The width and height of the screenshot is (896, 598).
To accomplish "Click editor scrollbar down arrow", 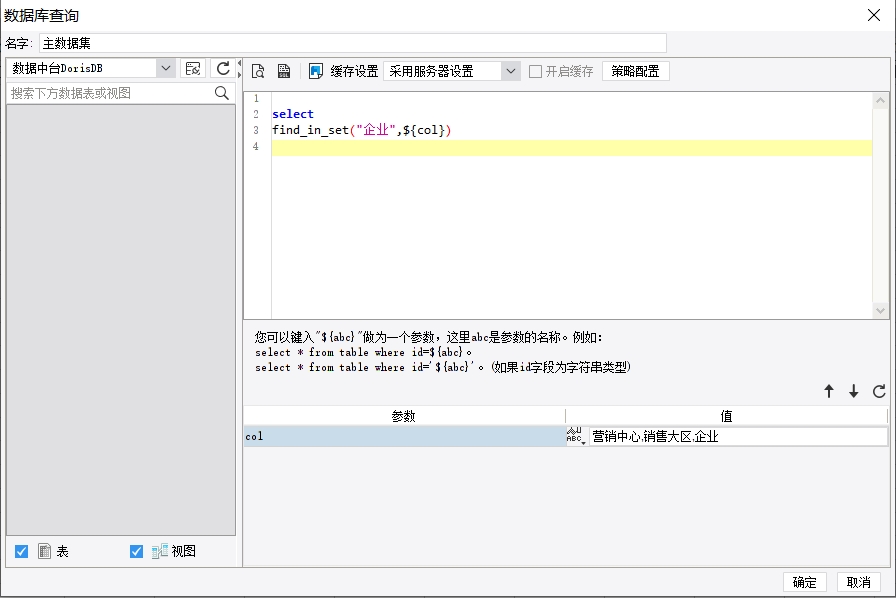I will coord(881,311).
